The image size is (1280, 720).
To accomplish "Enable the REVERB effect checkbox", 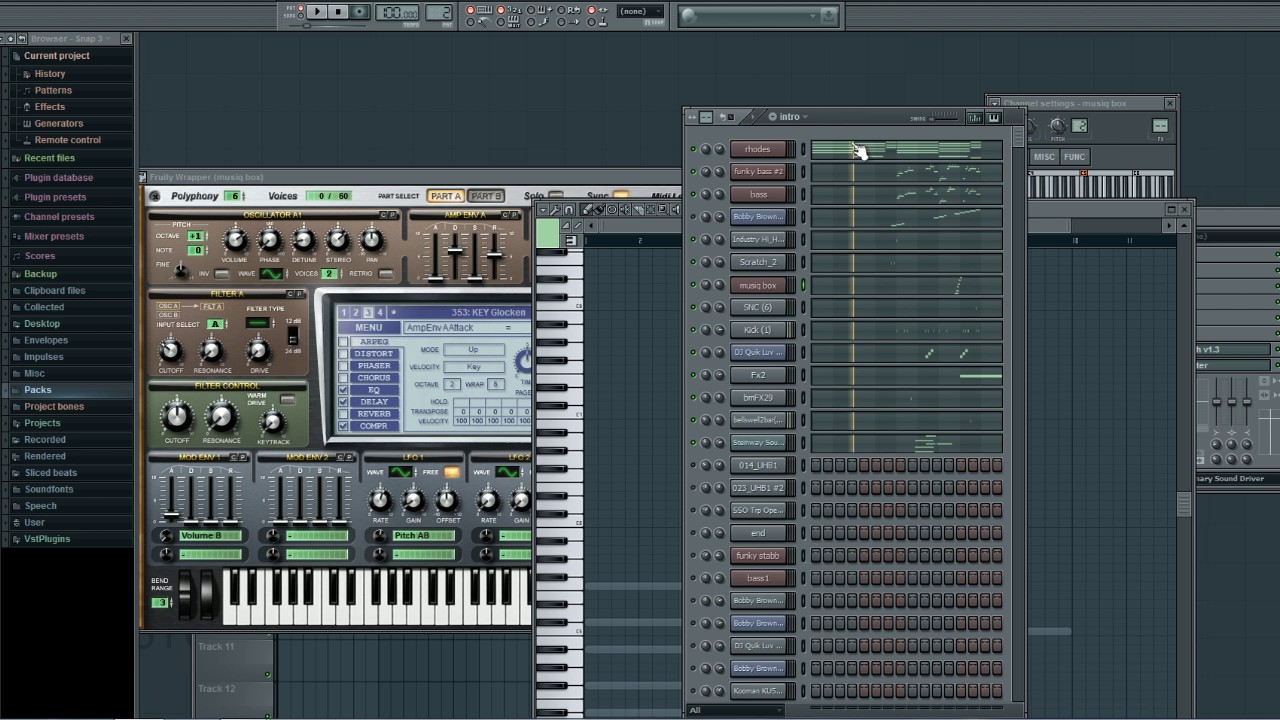I will [344, 414].
